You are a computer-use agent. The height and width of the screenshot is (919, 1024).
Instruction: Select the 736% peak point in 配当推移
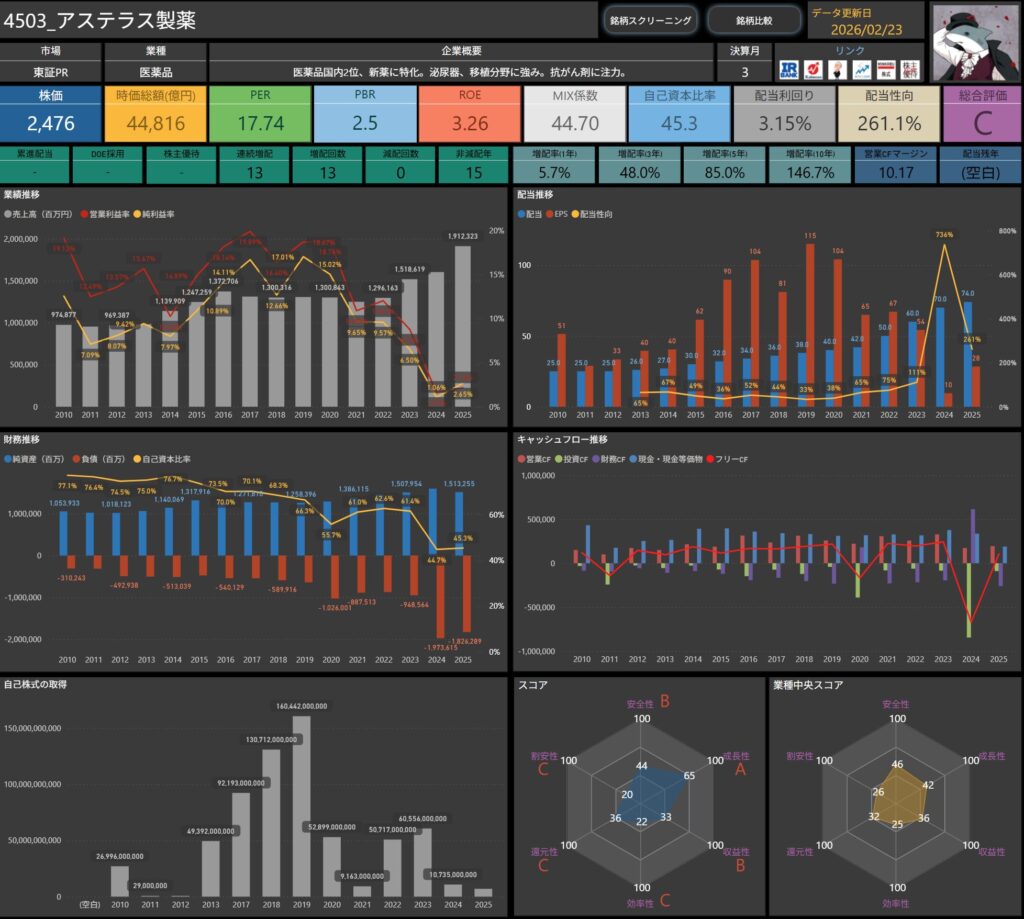(x=941, y=246)
